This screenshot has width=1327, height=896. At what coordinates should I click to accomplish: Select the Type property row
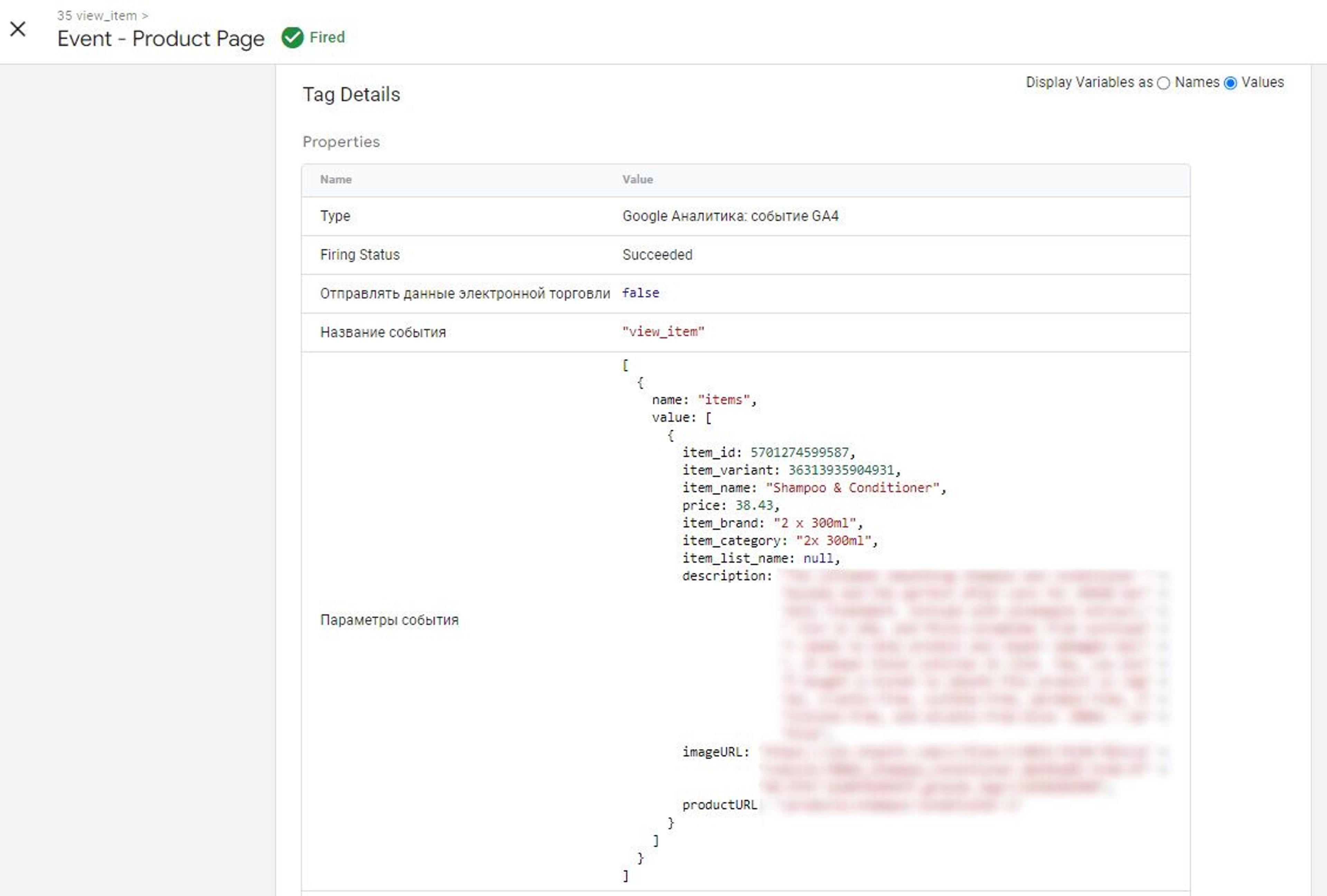click(x=746, y=216)
